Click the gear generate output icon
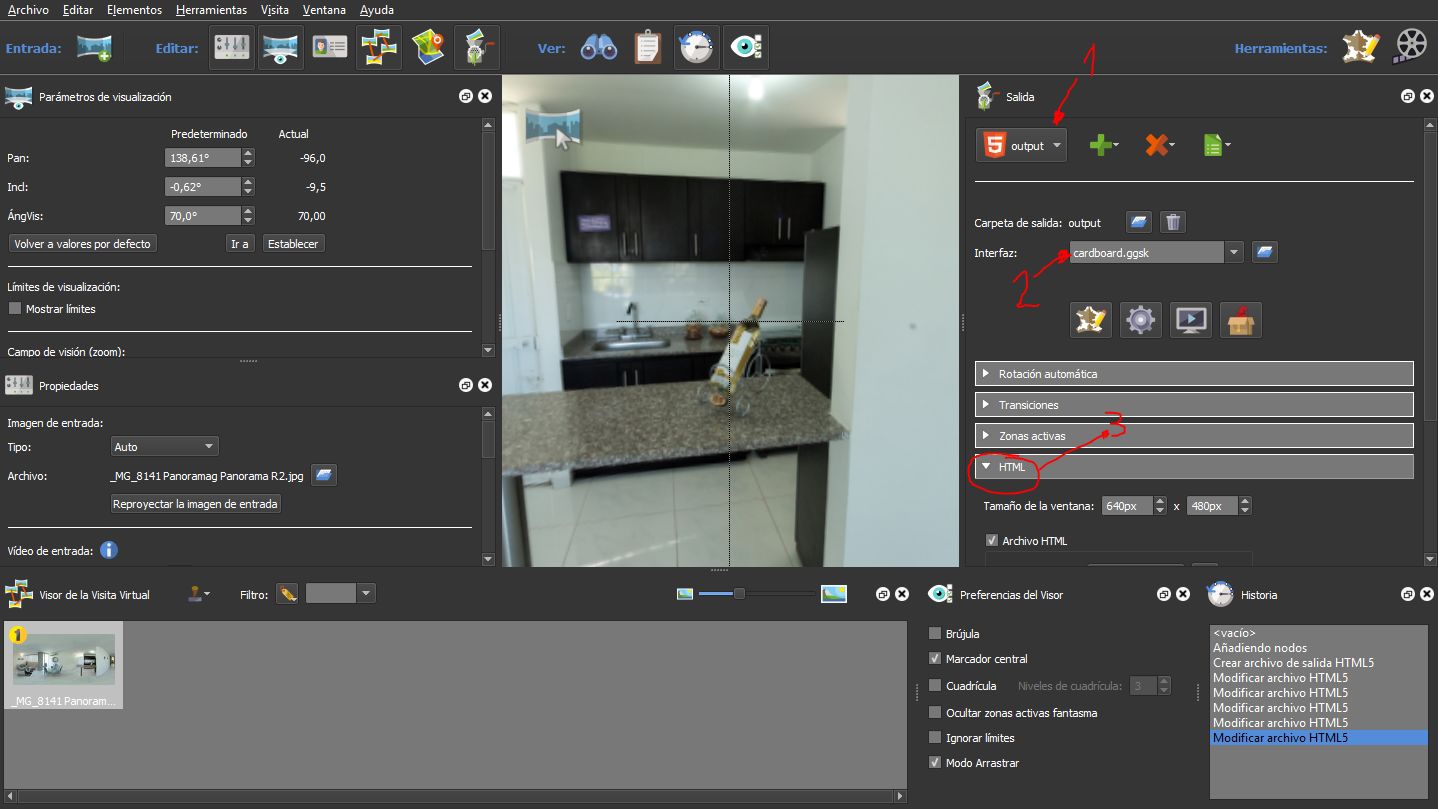This screenshot has height=809, width=1438. click(1140, 320)
